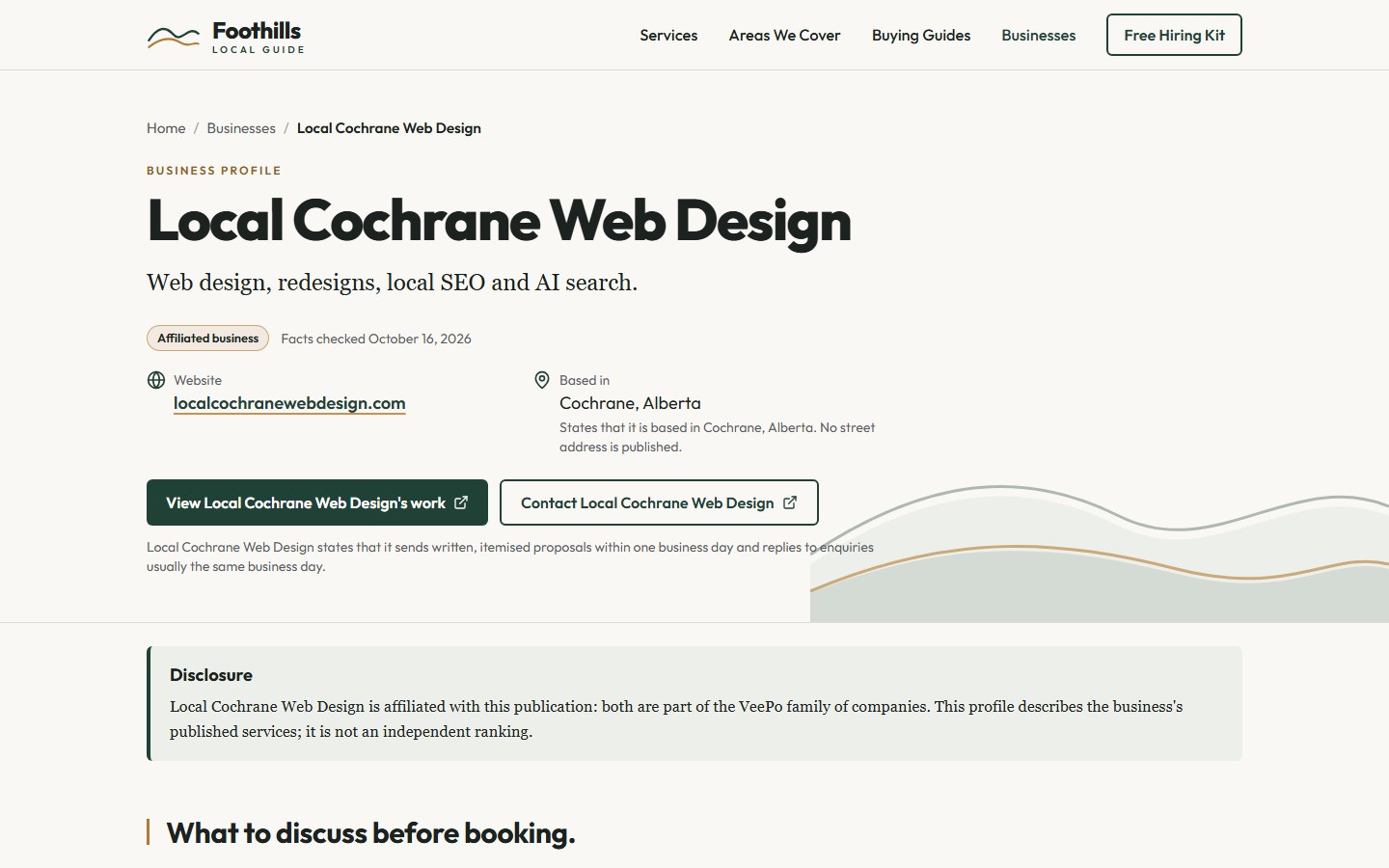Image resolution: width=1389 pixels, height=868 pixels.
Task: Open localcochranewebdesign.com website link
Action: tap(289, 403)
